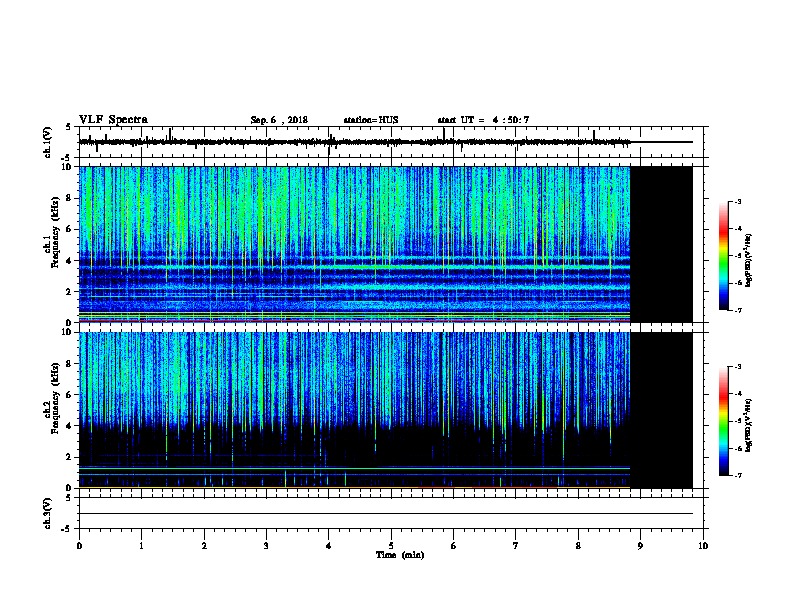The image size is (792, 612).
Task: Click the "4" tick on the Time axis
Action: pyautogui.click(x=329, y=545)
